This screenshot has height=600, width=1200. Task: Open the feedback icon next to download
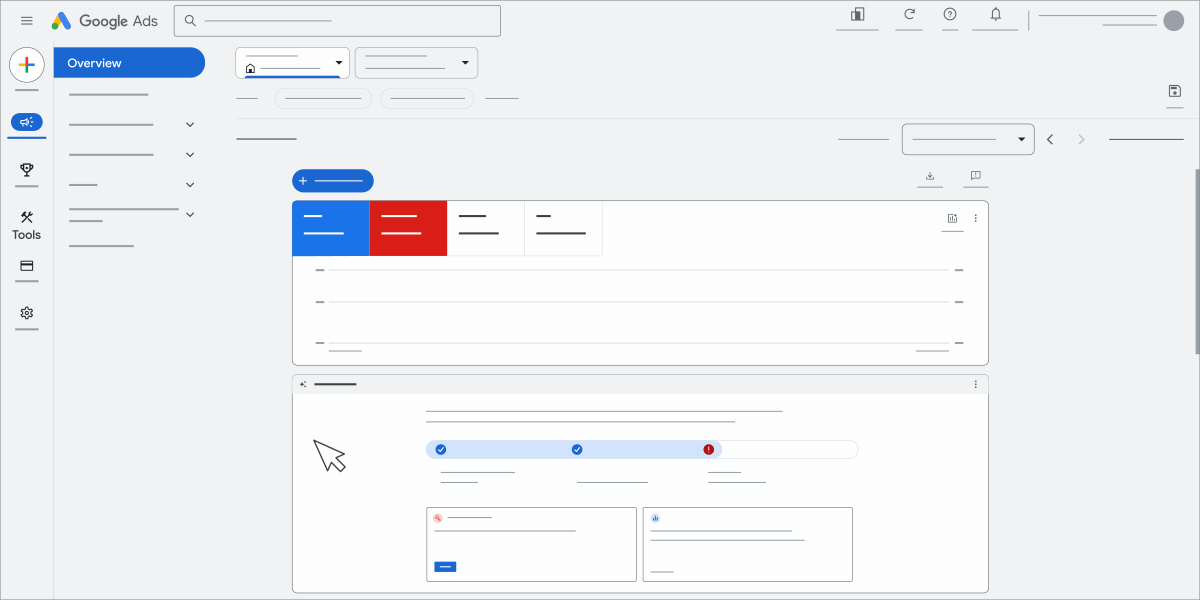[975, 176]
